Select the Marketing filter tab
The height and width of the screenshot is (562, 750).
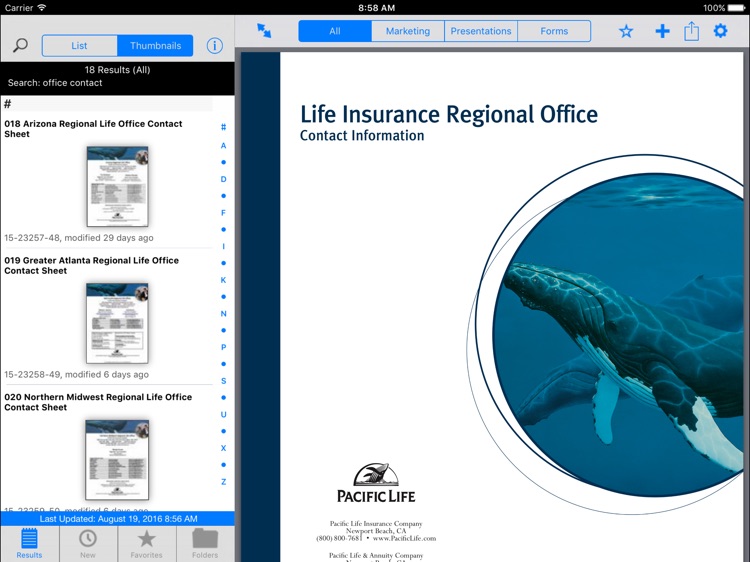pyautogui.click(x=408, y=31)
